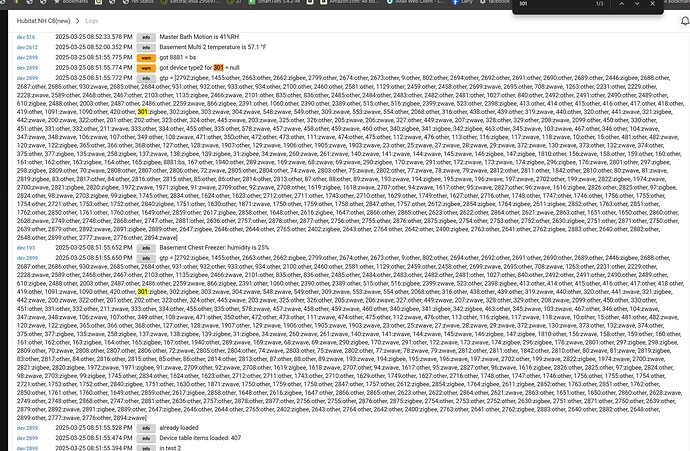
Task: Select text 'already loaded'
Action: click(179, 428)
